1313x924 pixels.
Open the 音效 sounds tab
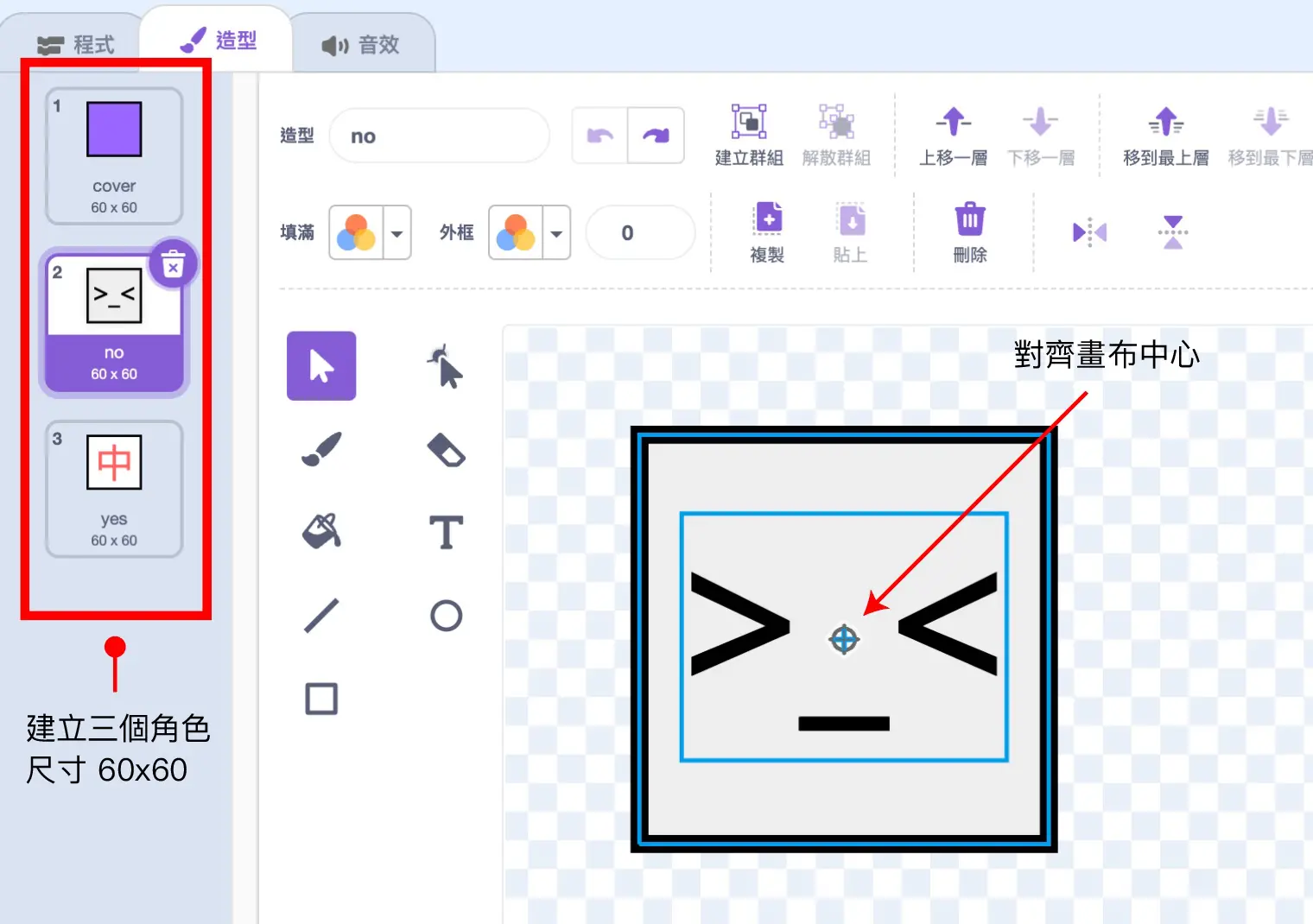click(x=361, y=44)
